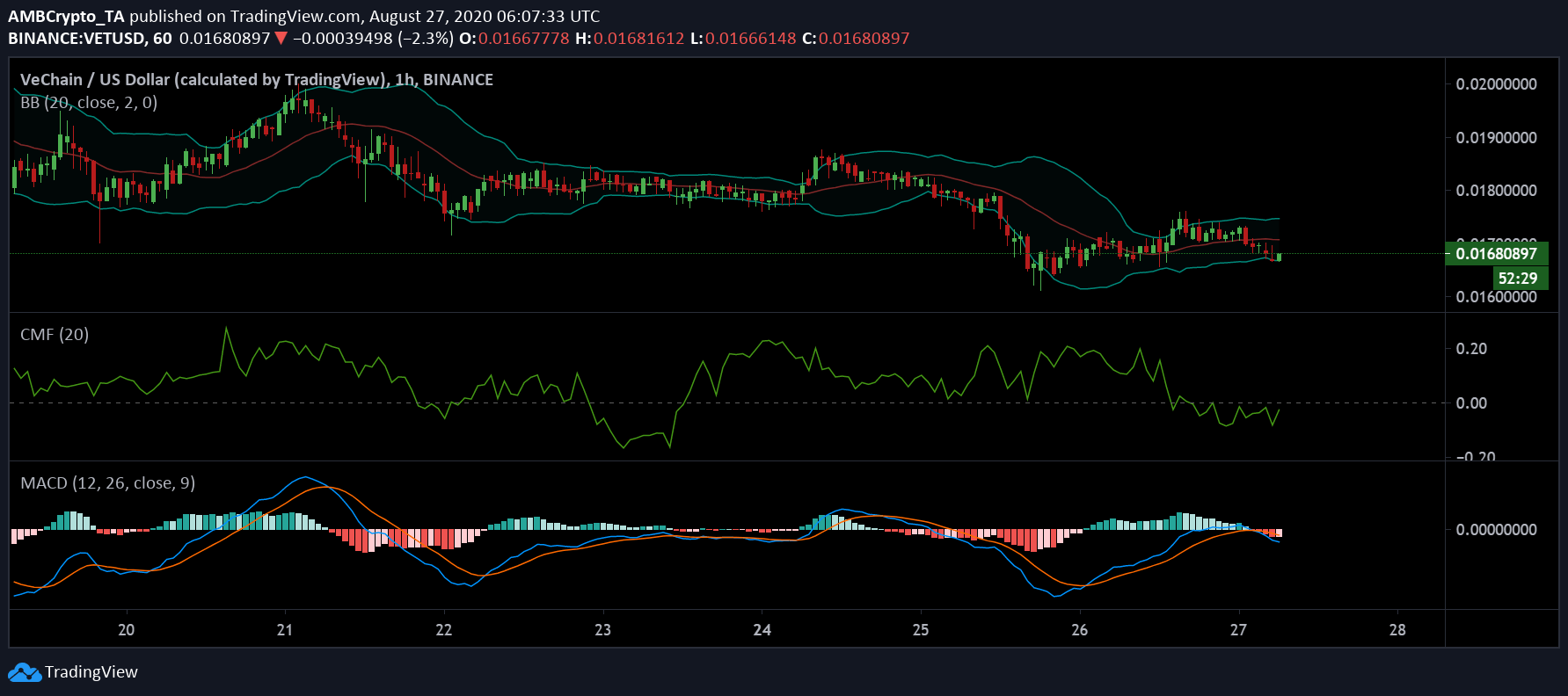The width and height of the screenshot is (1568, 696).
Task: Click the red down arrow beside the price
Action: [x=281, y=39]
